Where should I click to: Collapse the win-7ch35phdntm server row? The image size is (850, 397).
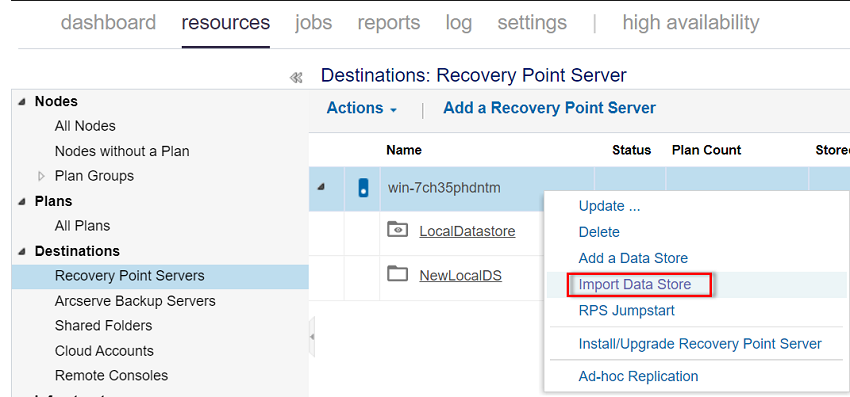click(x=321, y=188)
